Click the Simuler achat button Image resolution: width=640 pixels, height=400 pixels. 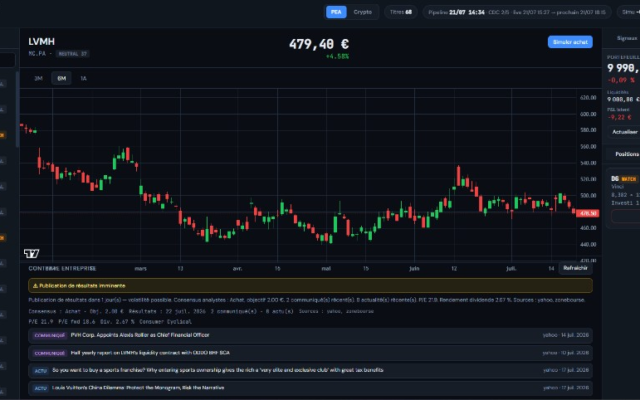(x=570, y=42)
